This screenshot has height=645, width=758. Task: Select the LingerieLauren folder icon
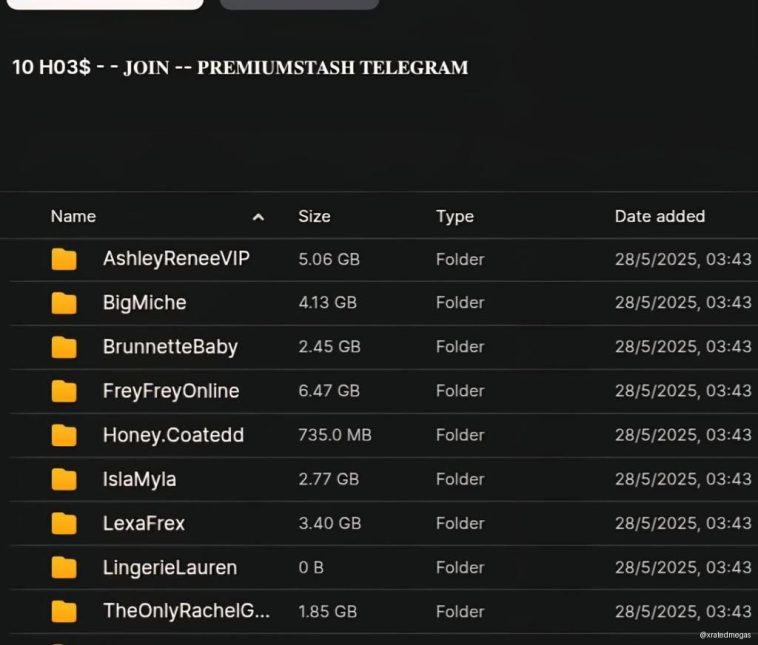[x=64, y=568]
